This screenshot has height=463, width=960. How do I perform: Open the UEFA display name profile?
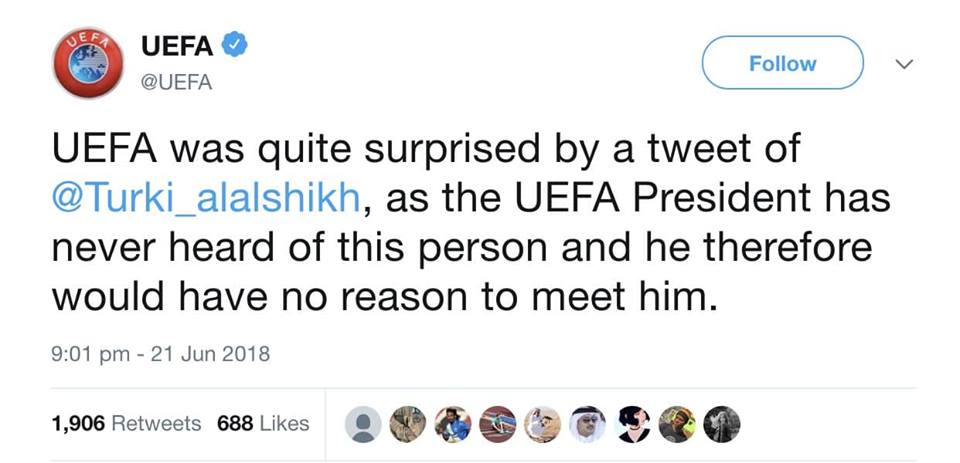pyautogui.click(x=176, y=46)
